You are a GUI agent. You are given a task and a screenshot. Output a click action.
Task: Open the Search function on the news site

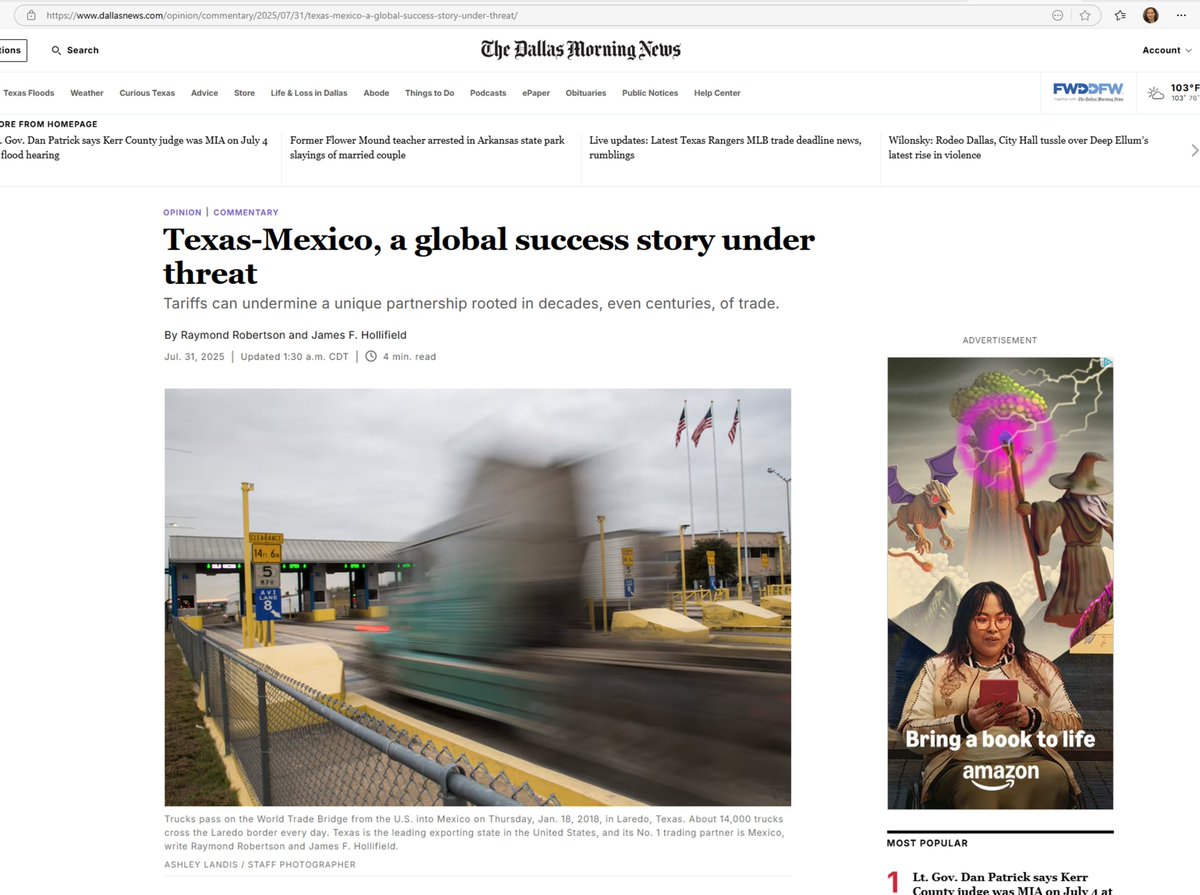pyautogui.click(x=75, y=49)
